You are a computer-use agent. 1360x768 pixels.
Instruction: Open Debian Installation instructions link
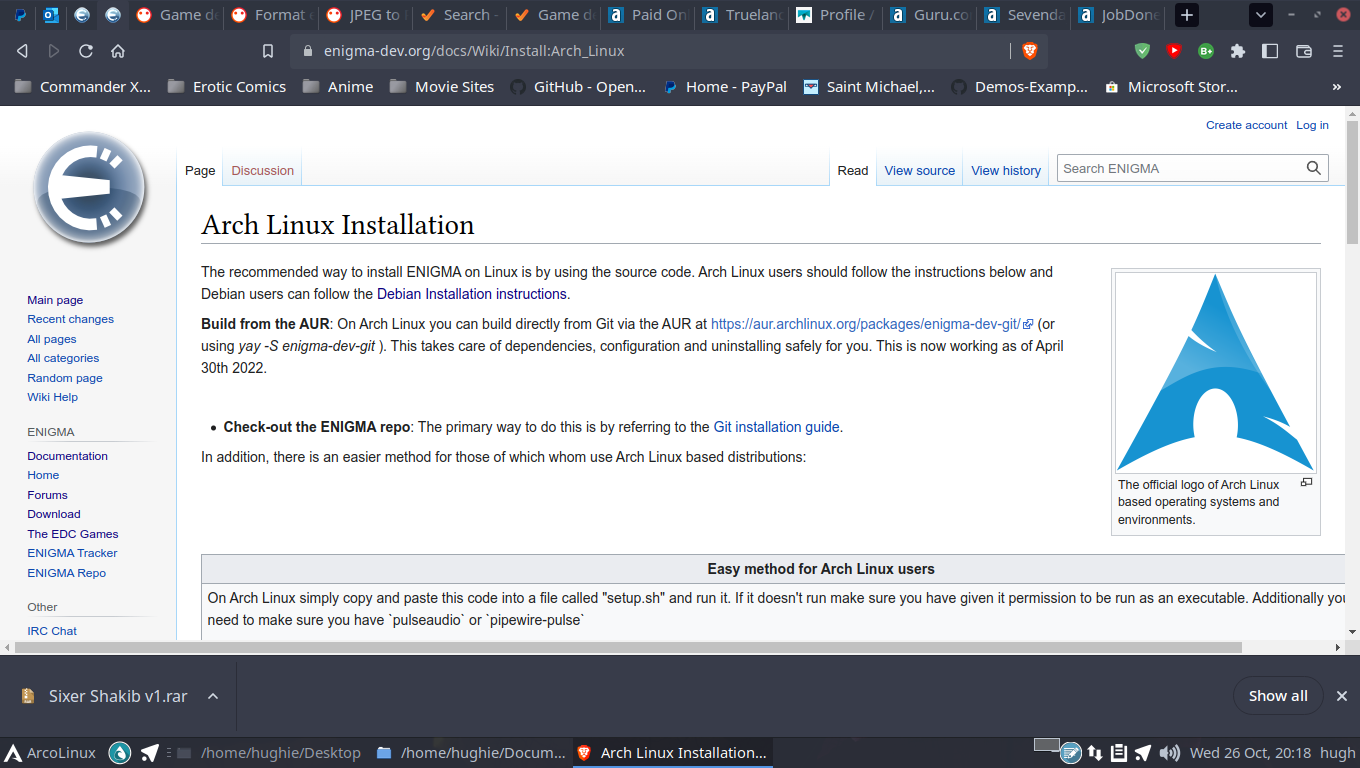pos(472,294)
